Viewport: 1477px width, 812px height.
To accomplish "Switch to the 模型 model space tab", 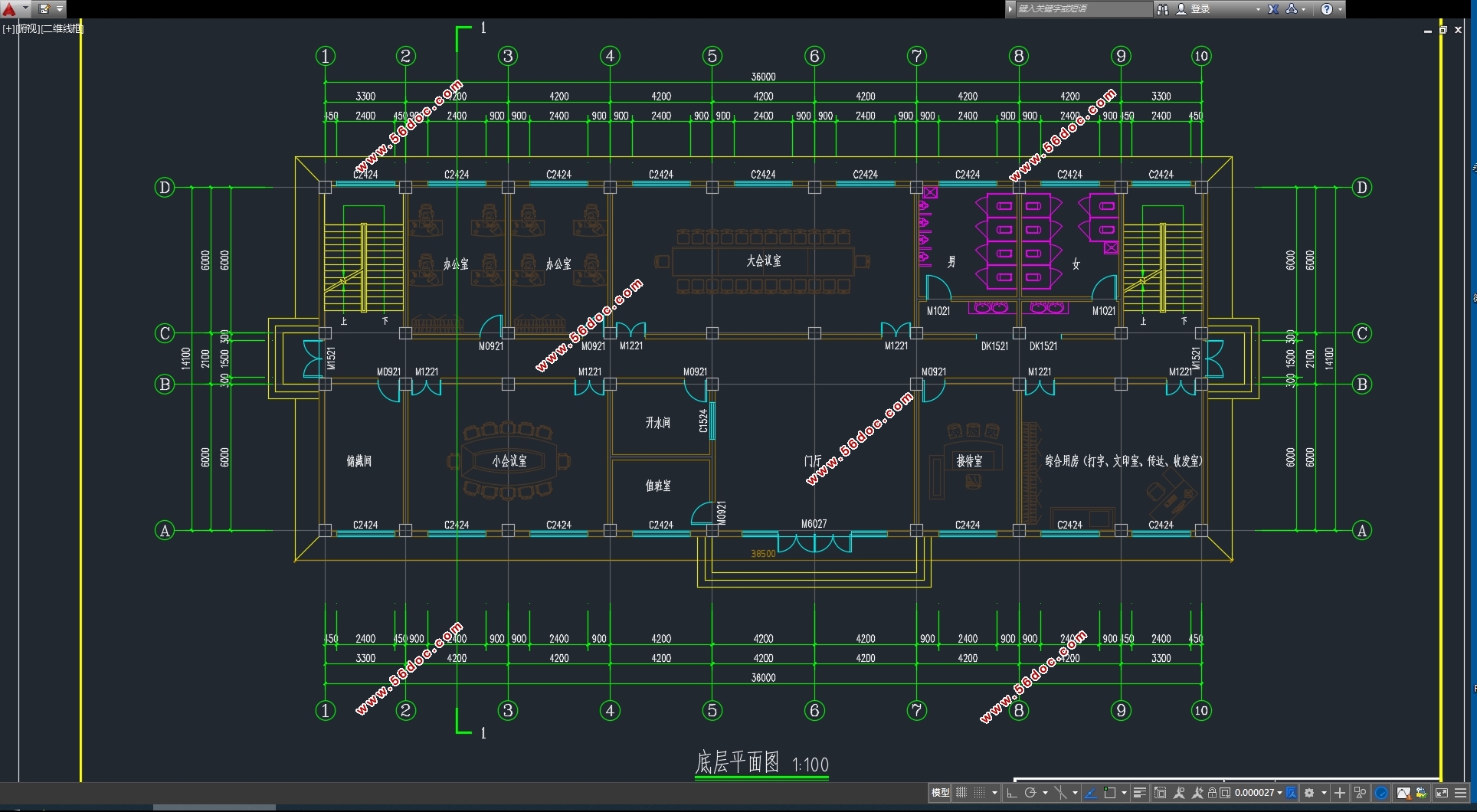I will point(940,793).
